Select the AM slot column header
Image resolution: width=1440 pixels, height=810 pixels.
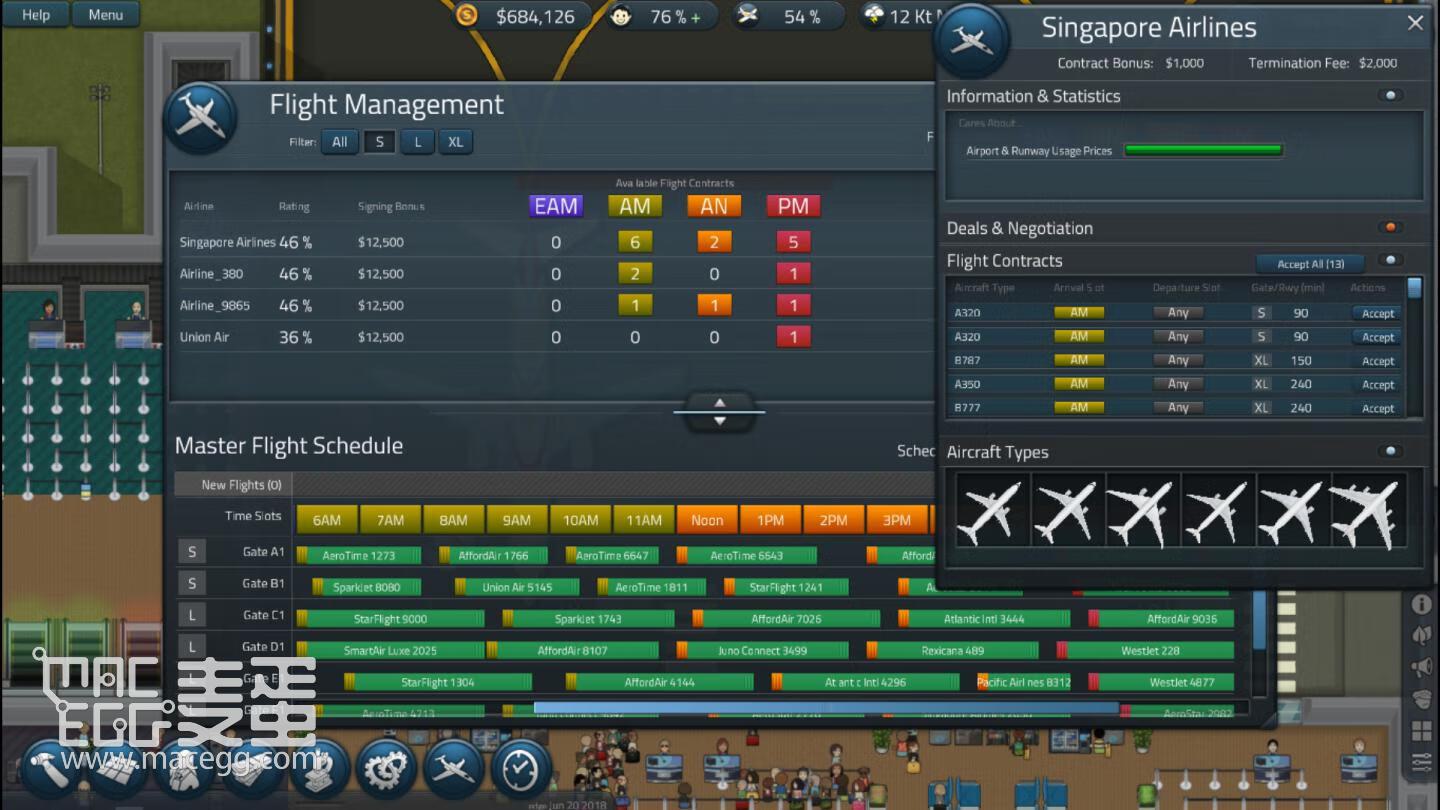(635, 206)
